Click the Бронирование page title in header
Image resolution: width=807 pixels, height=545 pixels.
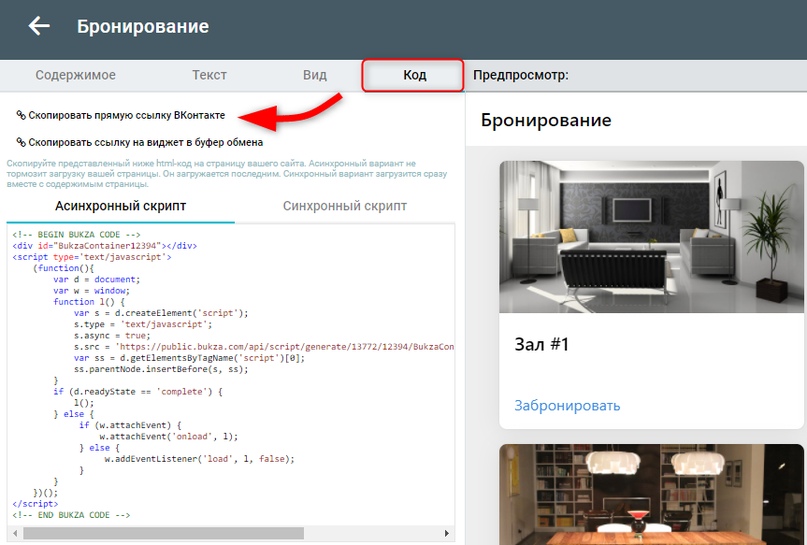(x=143, y=26)
